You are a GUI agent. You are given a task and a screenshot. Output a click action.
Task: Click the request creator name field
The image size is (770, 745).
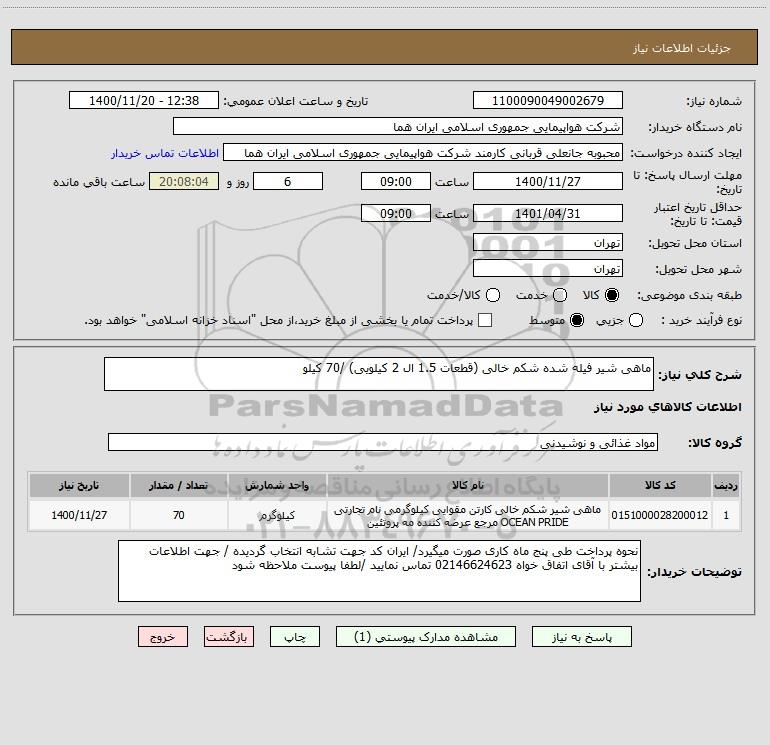423,153
